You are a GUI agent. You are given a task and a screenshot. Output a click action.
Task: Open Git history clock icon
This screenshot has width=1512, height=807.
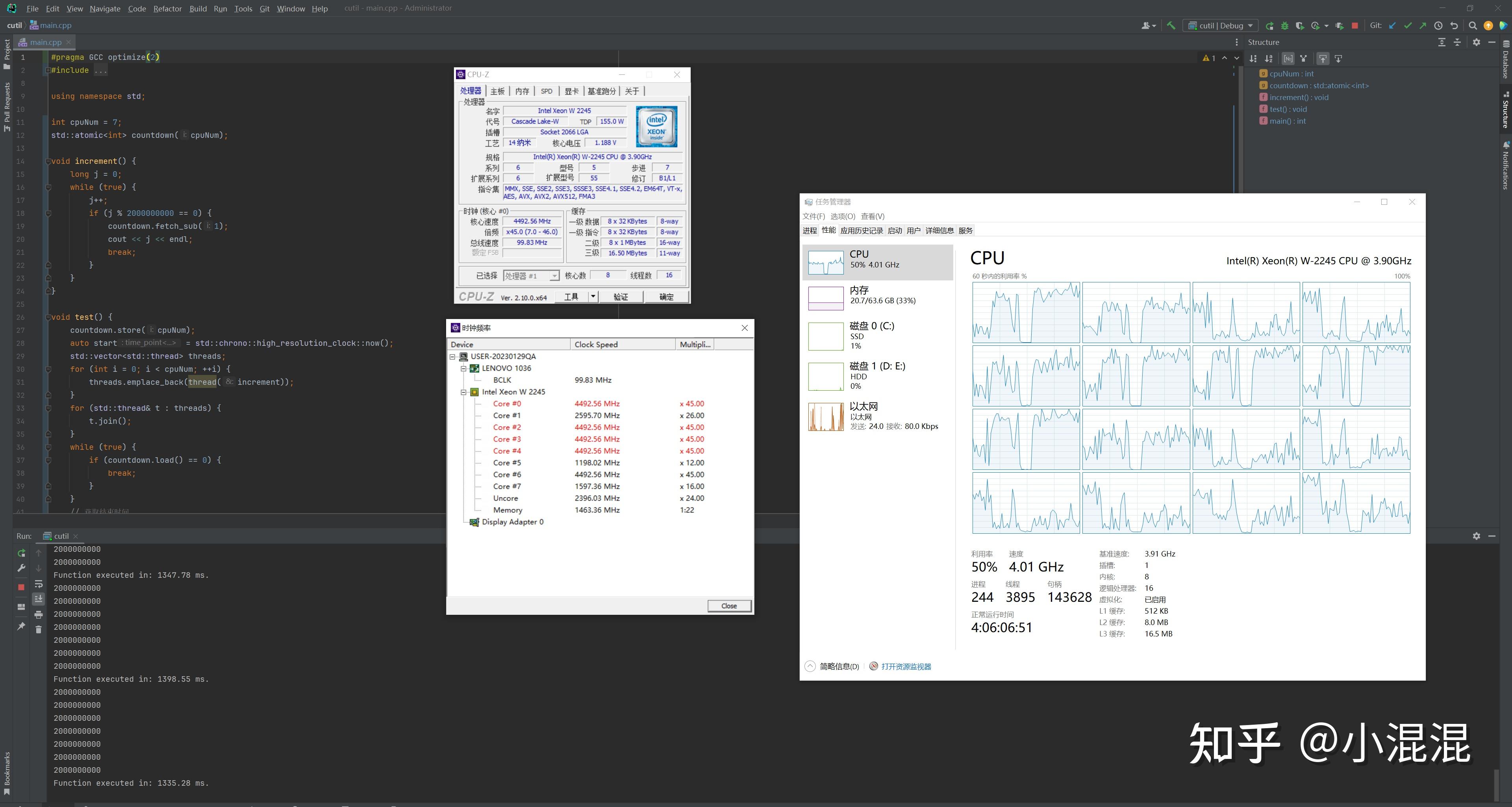point(1438,26)
